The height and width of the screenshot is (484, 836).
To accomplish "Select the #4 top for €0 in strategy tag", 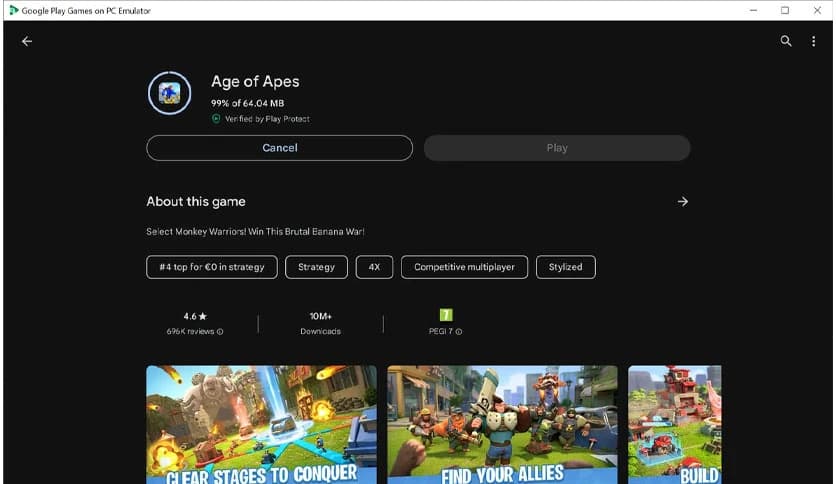I will (x=212, y=267).
